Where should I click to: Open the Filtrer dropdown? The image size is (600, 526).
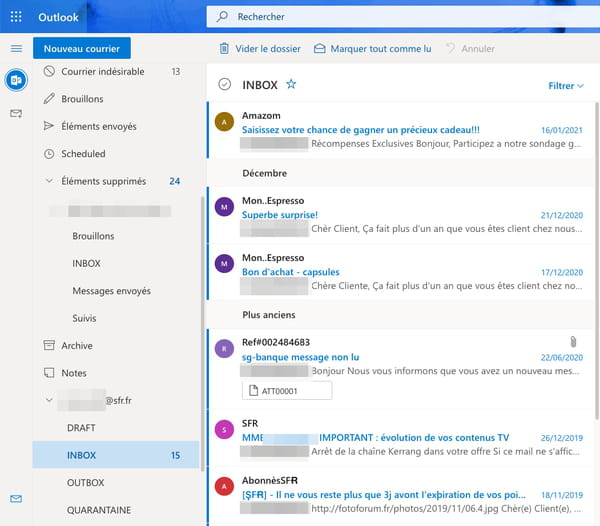pos(566,86)
